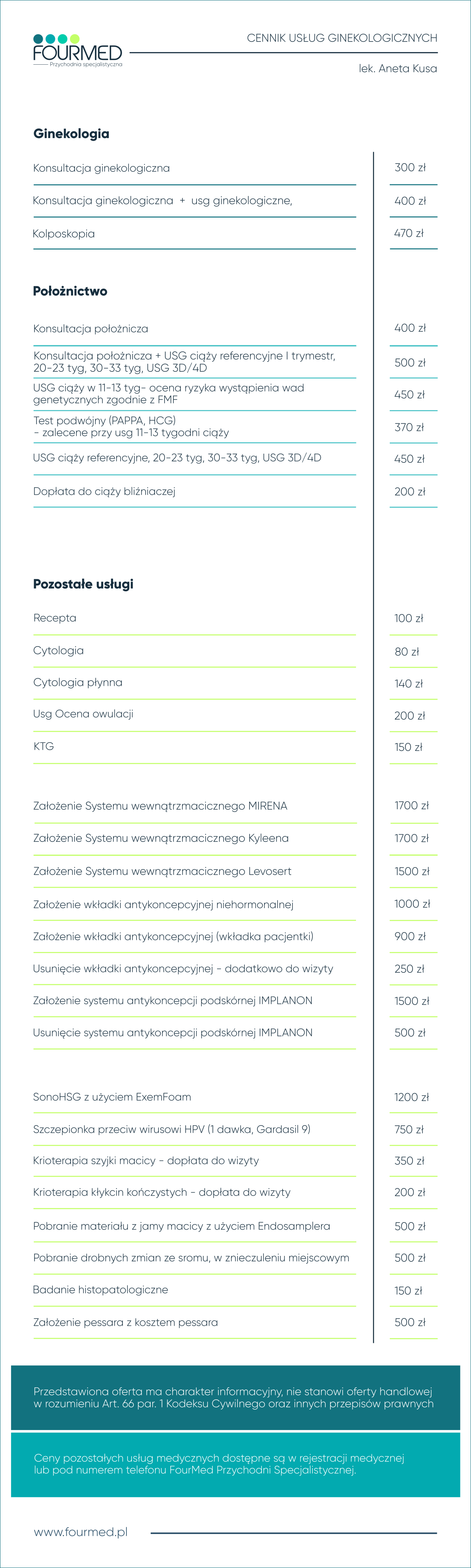Open the www.fourmed.pl website link
471x1568 pixels.
pos(80,1532)
